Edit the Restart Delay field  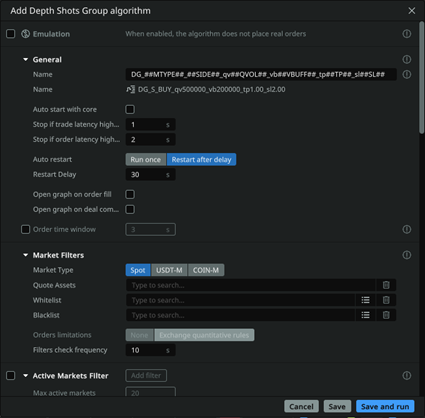coord(150,174)
